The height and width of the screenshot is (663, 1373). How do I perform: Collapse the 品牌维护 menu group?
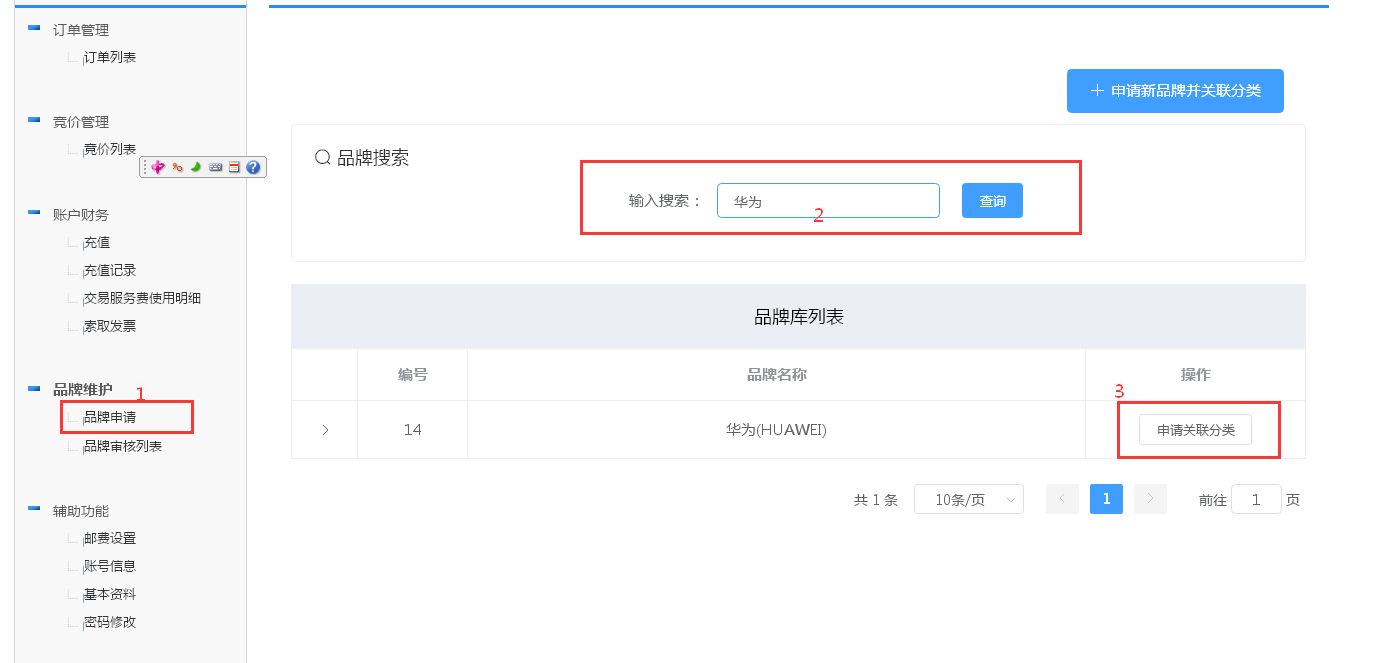(x=34, y=388)
